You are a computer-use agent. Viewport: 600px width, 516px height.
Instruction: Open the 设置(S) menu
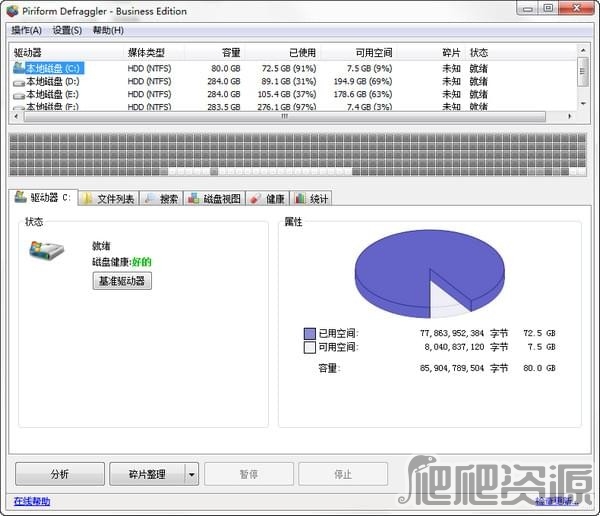pyautogui.click(x=67, y=30)
